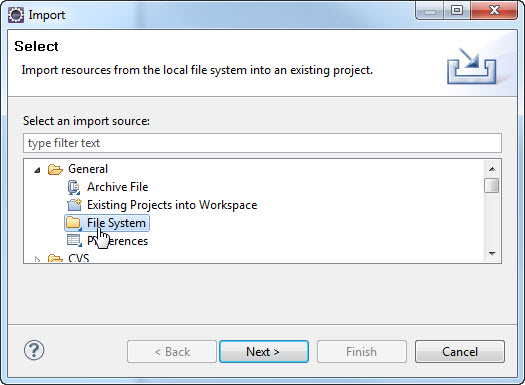
Task: Click the Eclipse icon in the title bar
Action: 16,15
